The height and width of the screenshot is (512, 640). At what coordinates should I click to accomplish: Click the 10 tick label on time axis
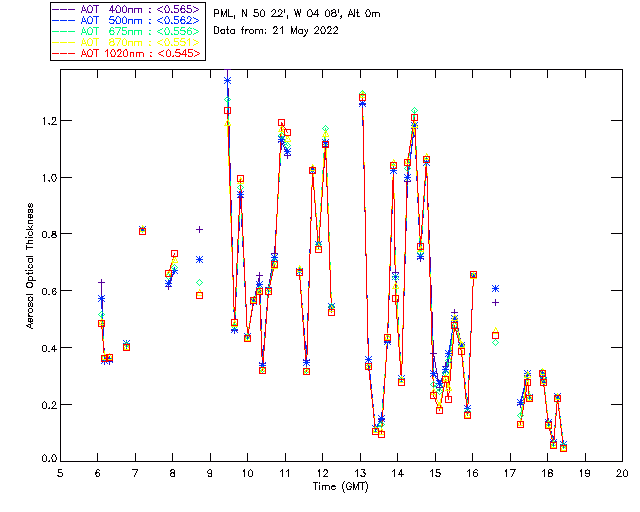[247, 472]
